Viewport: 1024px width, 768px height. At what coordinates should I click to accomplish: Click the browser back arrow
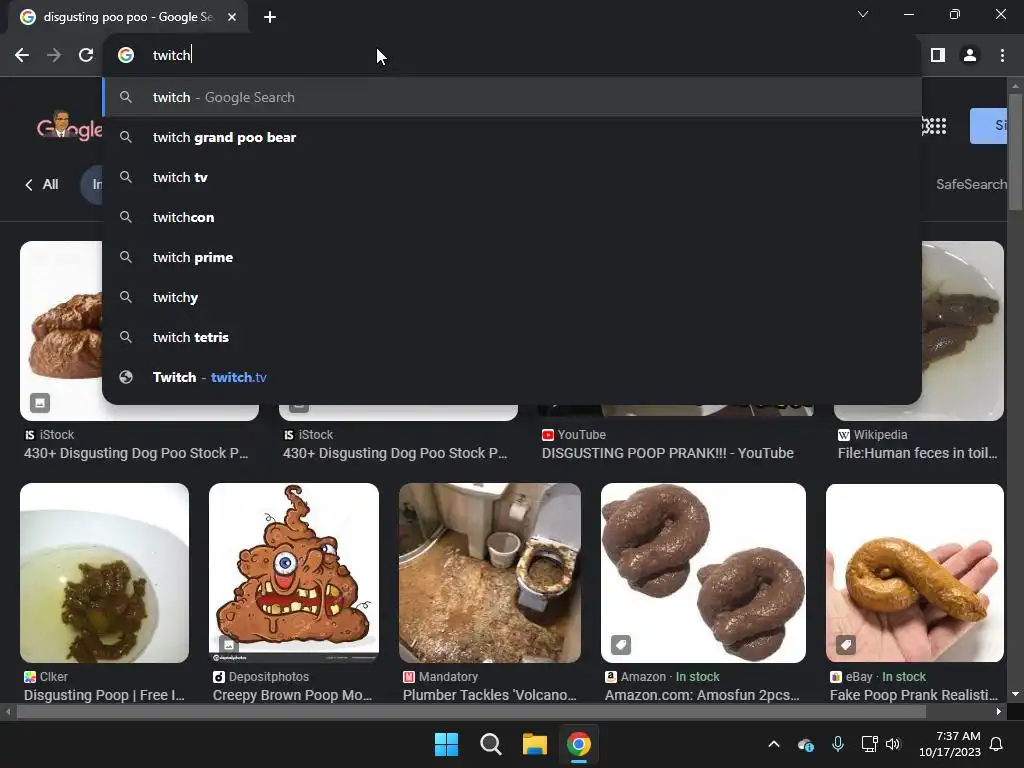tap(22, 56)
